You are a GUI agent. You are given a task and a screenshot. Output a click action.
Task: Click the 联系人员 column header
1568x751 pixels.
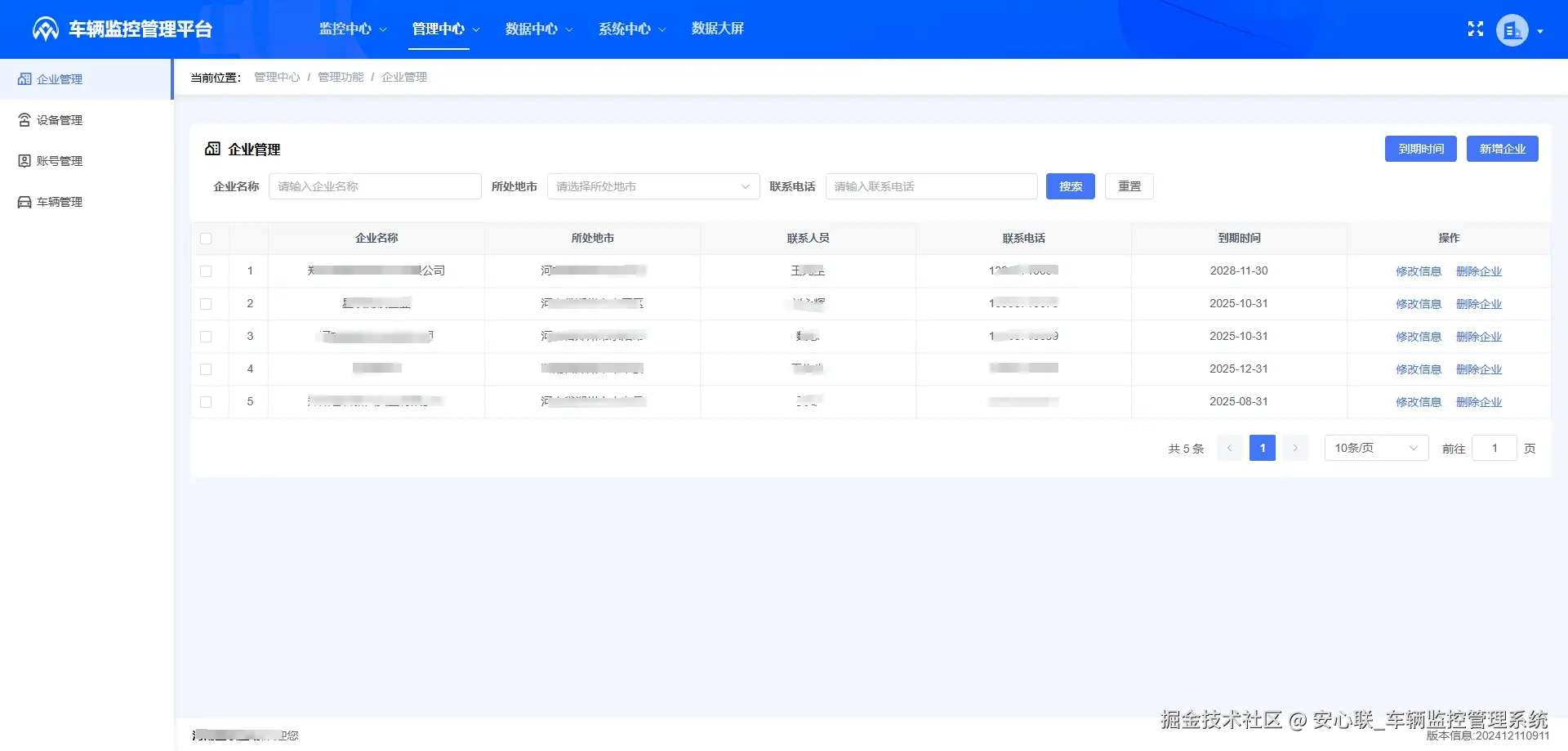(x=808, y=238)
